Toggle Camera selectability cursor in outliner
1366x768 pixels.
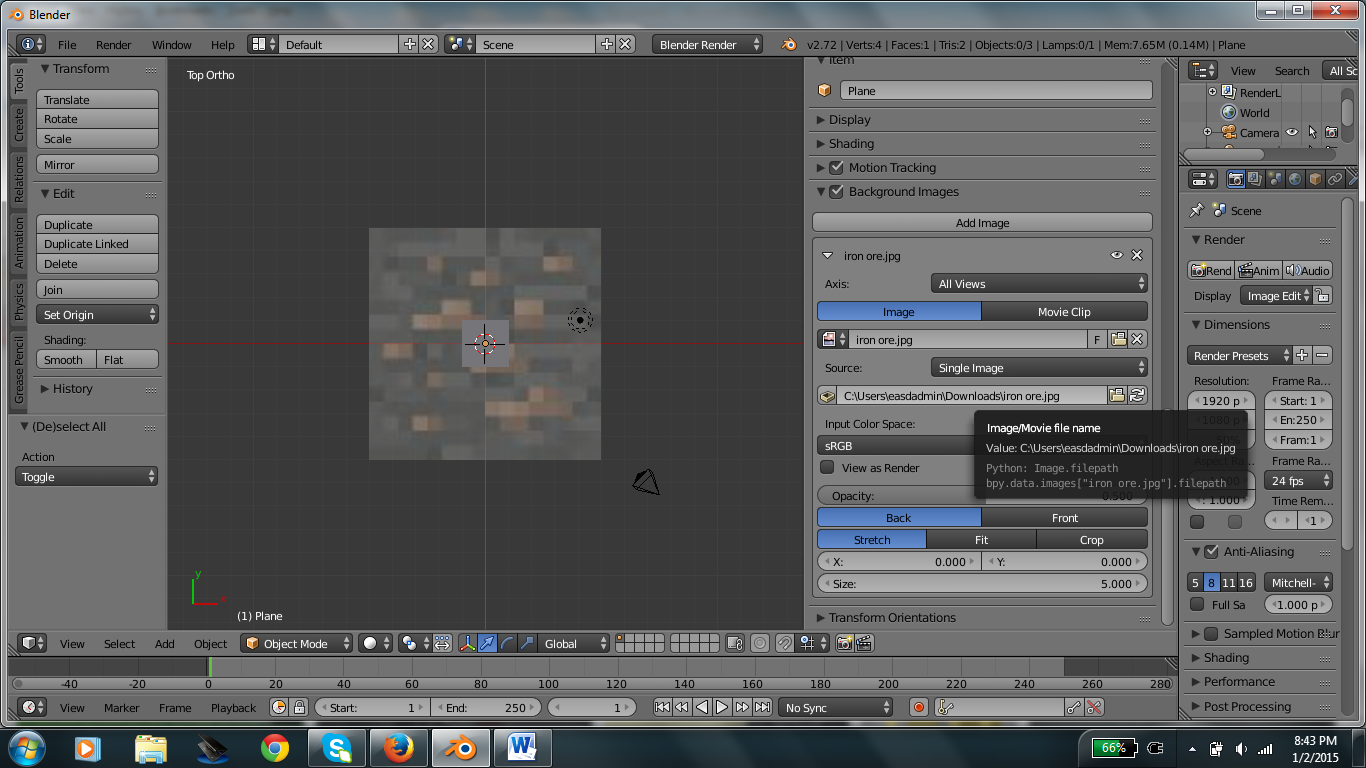(1312, 132)
